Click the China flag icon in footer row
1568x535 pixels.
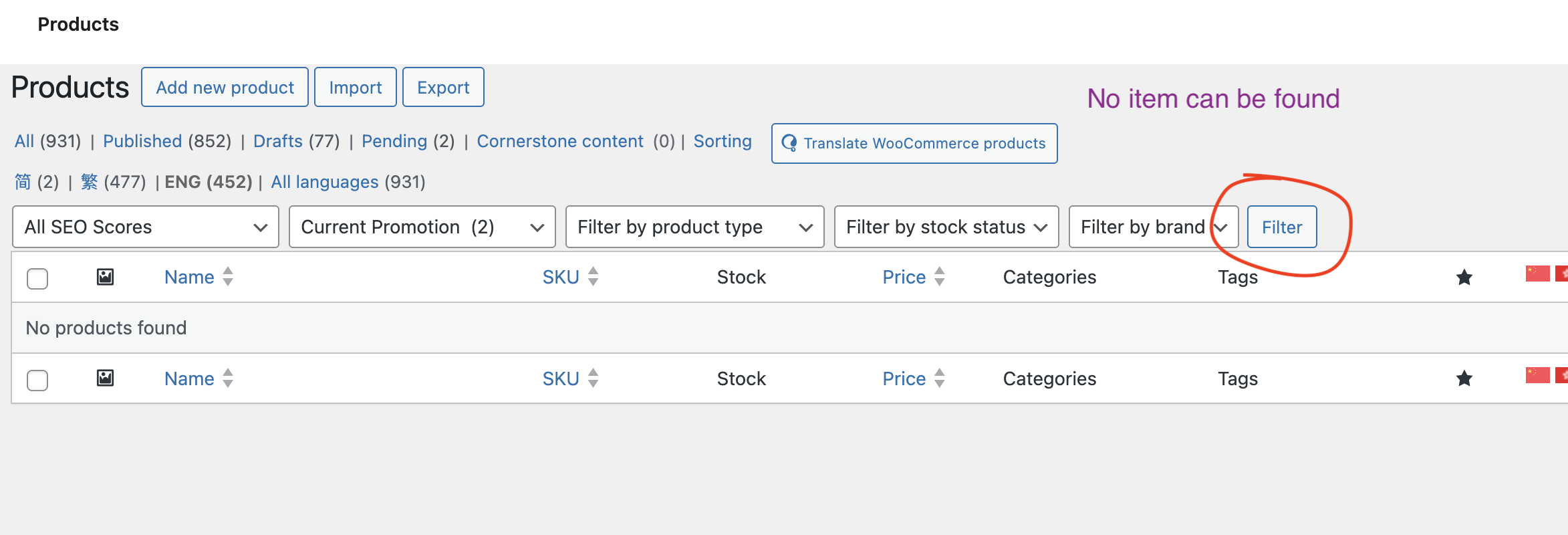click(x=1537, y=375)
